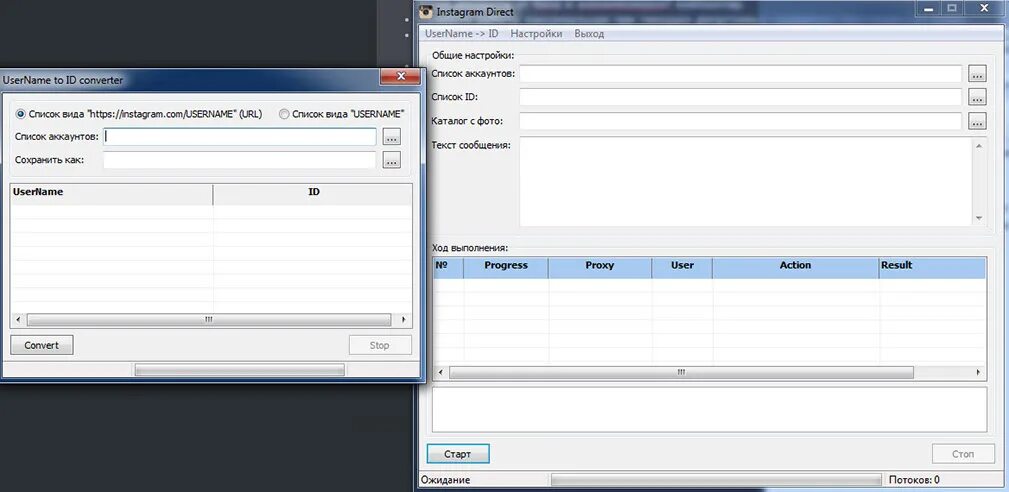Focus the Сохранить как input field
This screenshot has width=1009, height=492.
click(239, 160)
